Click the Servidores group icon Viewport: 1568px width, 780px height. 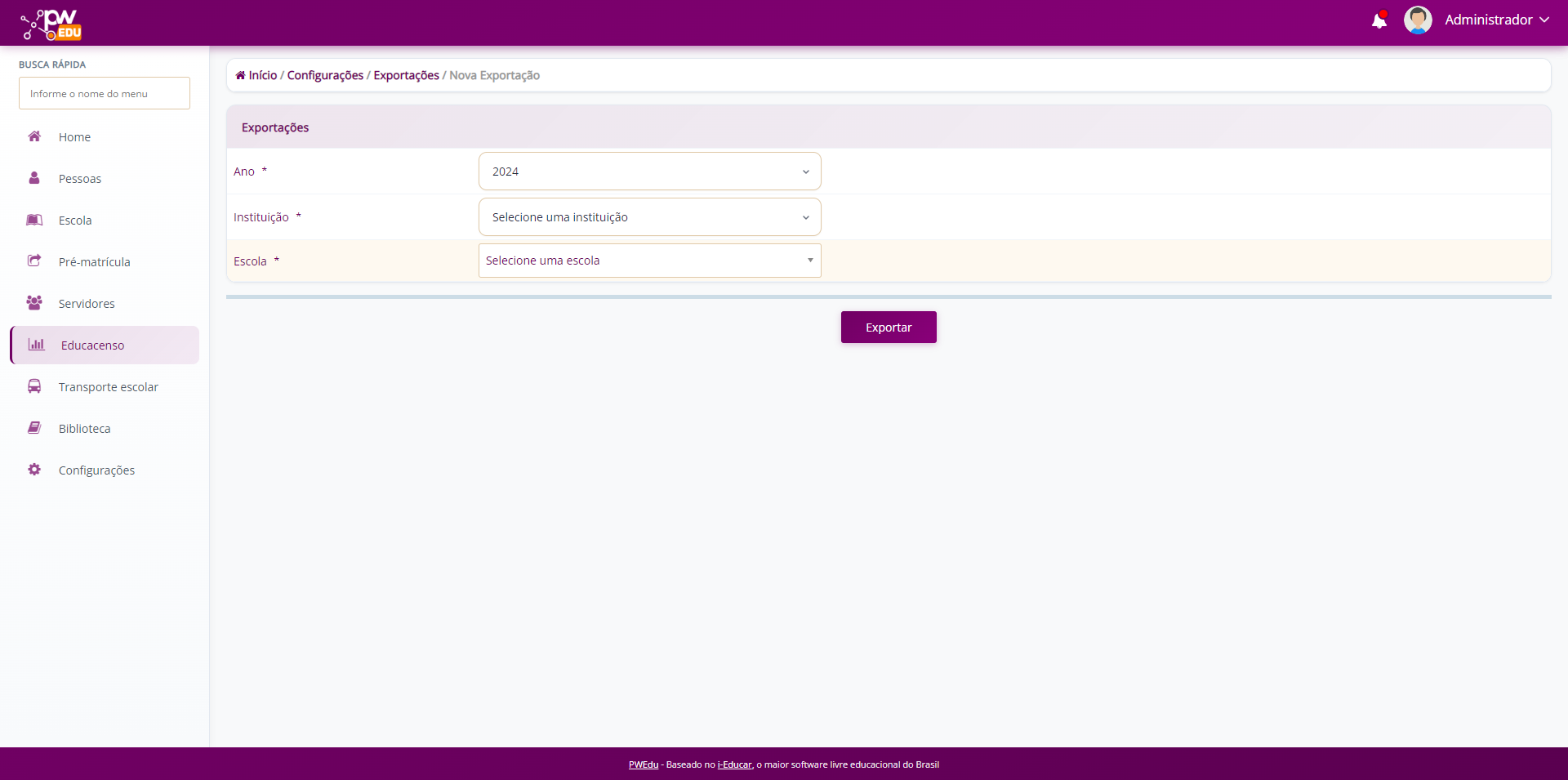pos(34,303)
